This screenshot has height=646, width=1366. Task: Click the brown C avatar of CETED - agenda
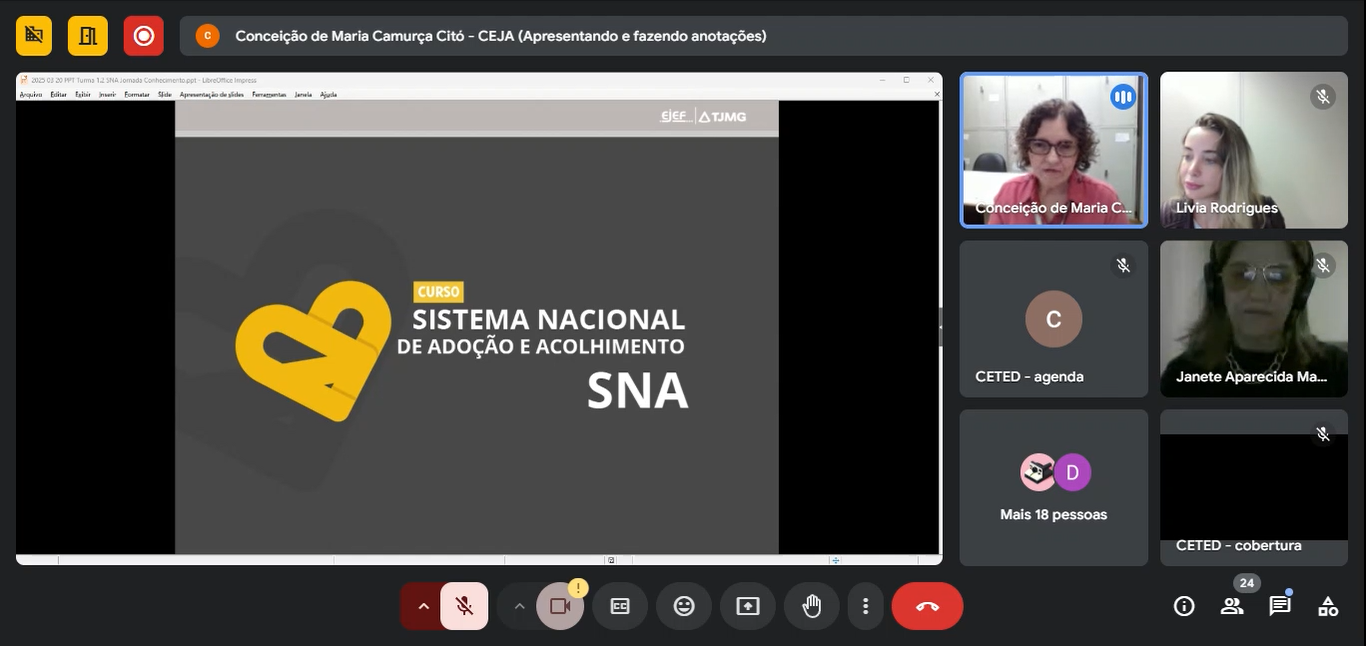(x=1054, y=319)
